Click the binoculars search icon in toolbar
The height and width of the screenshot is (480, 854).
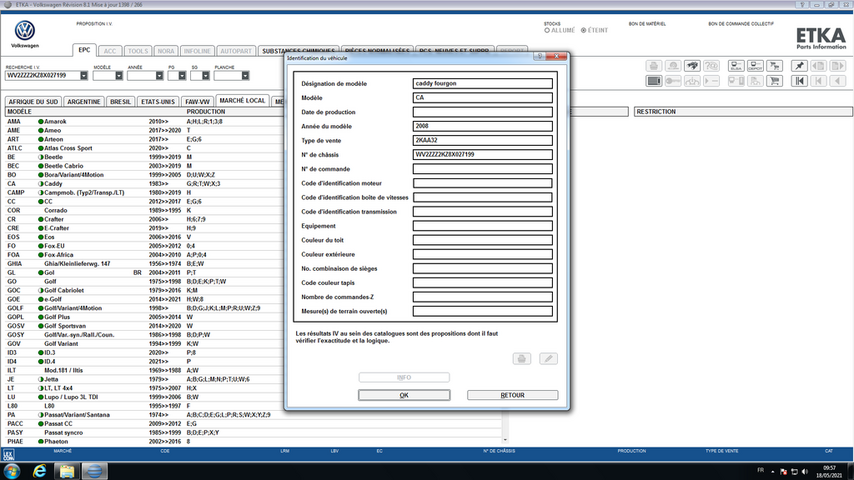pos(692,66)
